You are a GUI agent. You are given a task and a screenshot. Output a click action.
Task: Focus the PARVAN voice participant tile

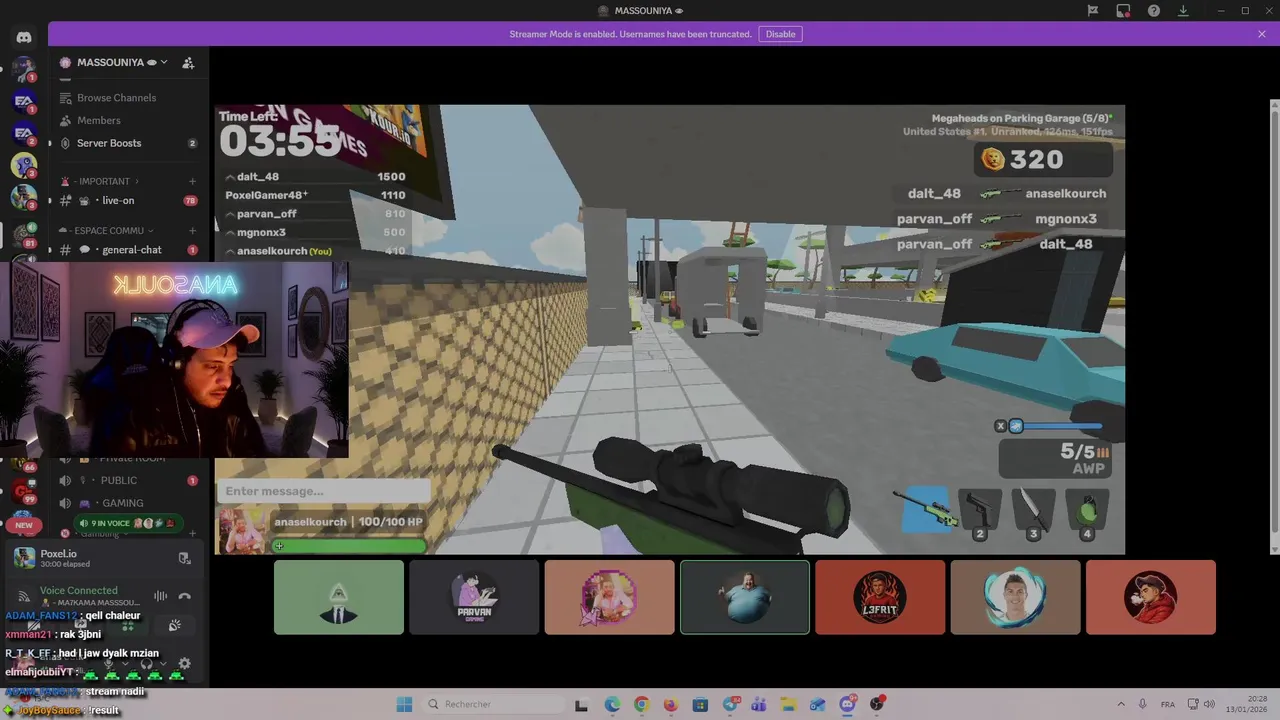coord(474,597)
